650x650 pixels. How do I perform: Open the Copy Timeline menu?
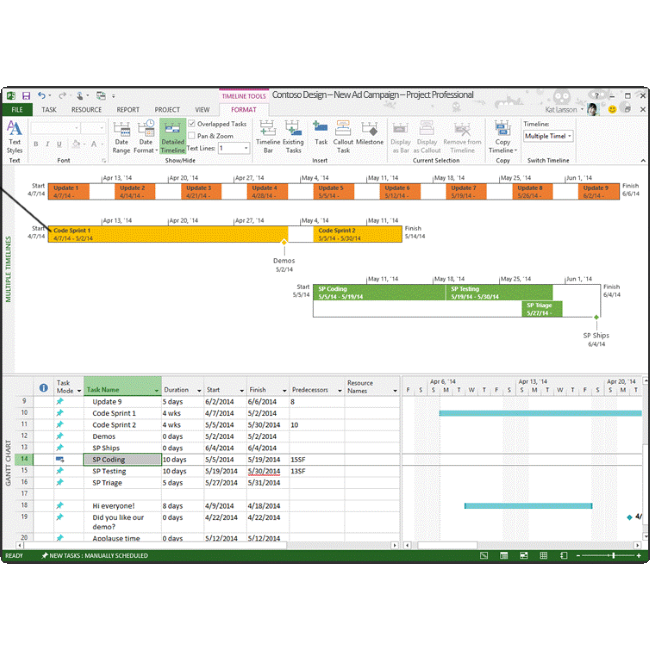click(x=502, y=137)
